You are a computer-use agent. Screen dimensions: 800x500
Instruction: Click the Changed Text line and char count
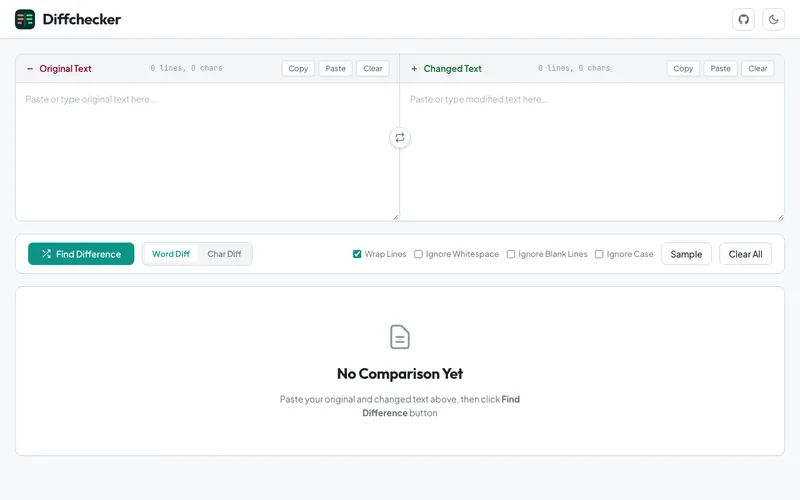574,68
